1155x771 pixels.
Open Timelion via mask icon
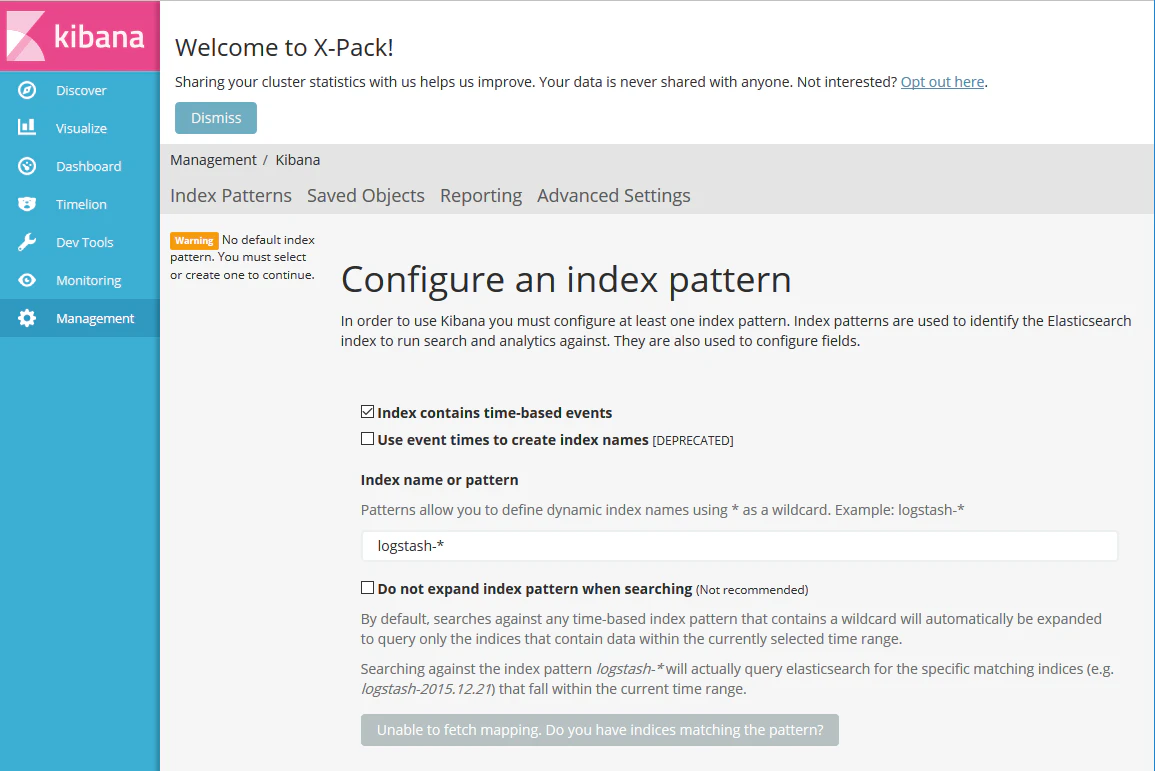click(x=27, y=204)
